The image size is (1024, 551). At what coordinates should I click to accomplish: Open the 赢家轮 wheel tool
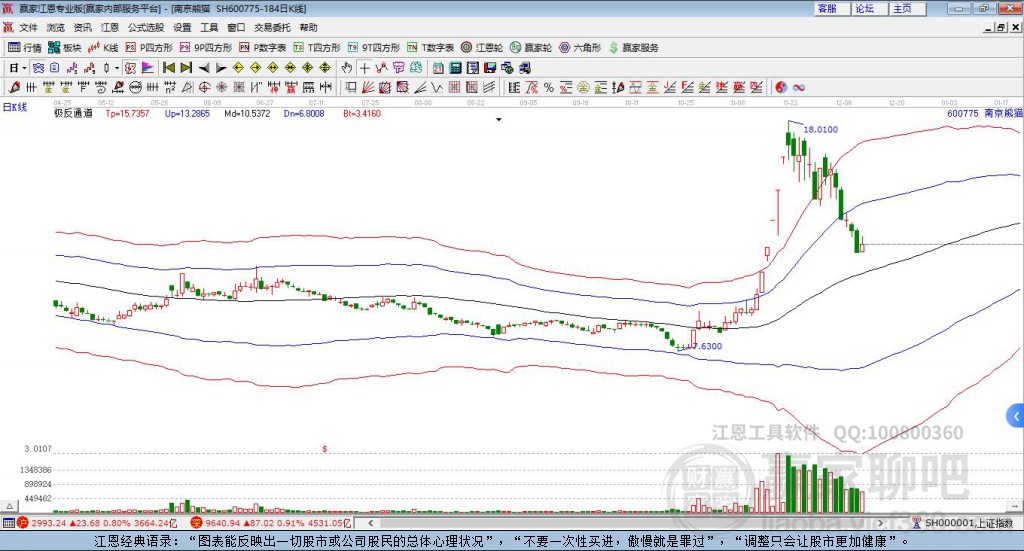tap(531, 48)
